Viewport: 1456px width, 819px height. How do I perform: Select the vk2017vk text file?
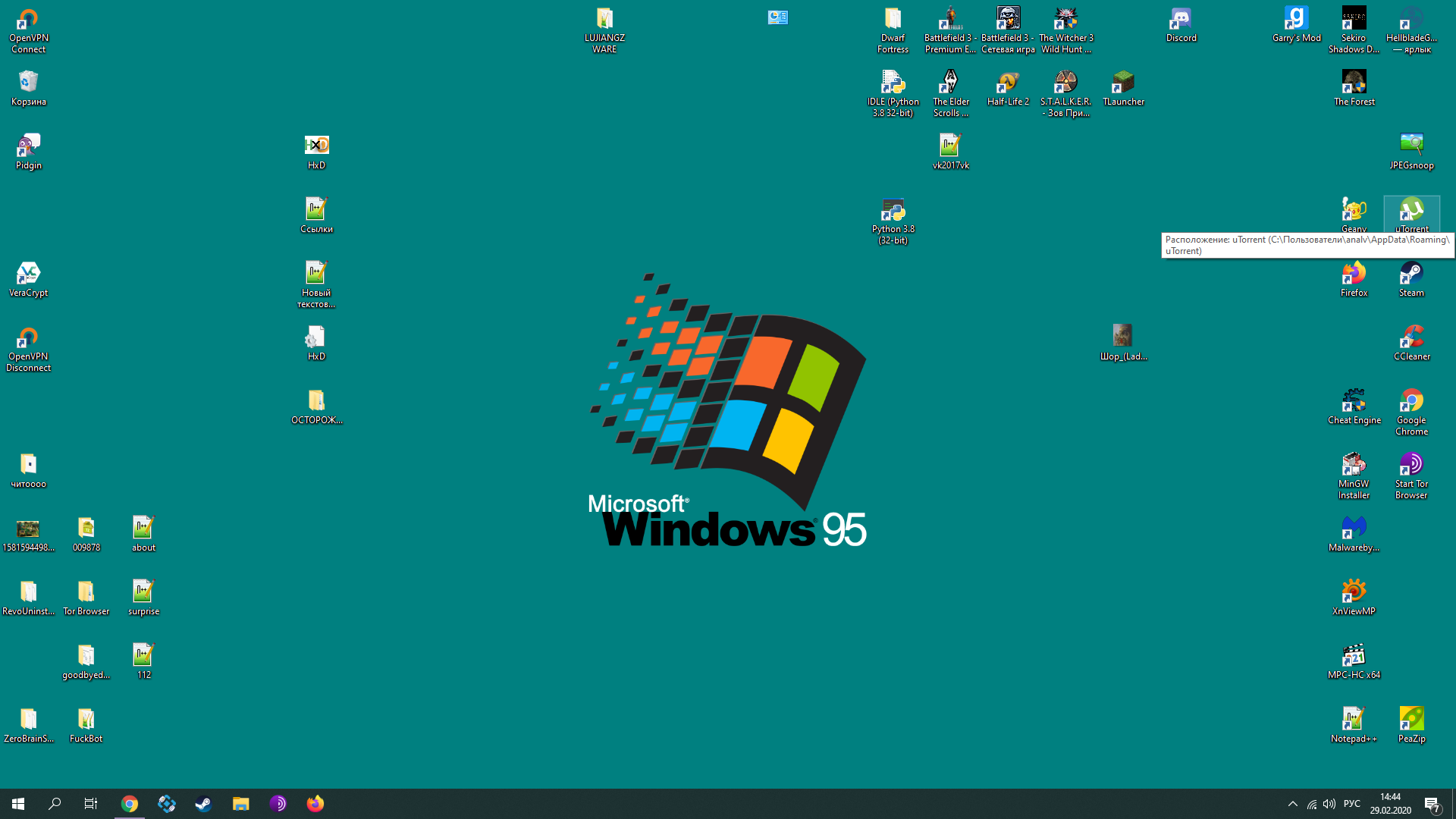pyautogui.click(x=950, y=152)
